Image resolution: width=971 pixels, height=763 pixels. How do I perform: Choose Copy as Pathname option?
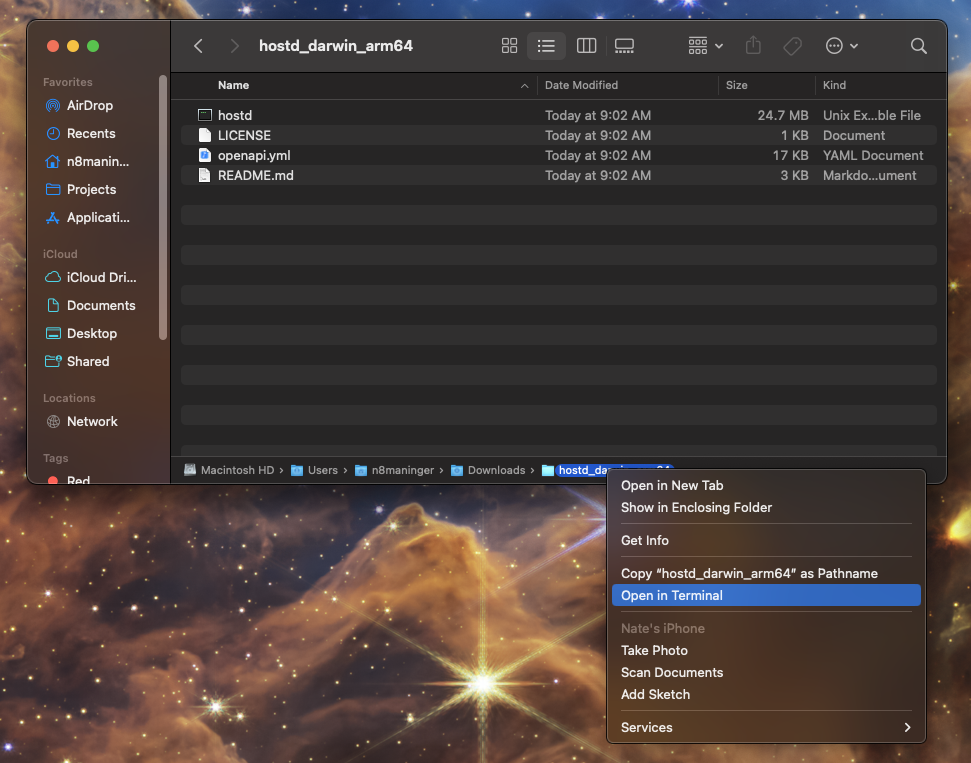point(749,573)
